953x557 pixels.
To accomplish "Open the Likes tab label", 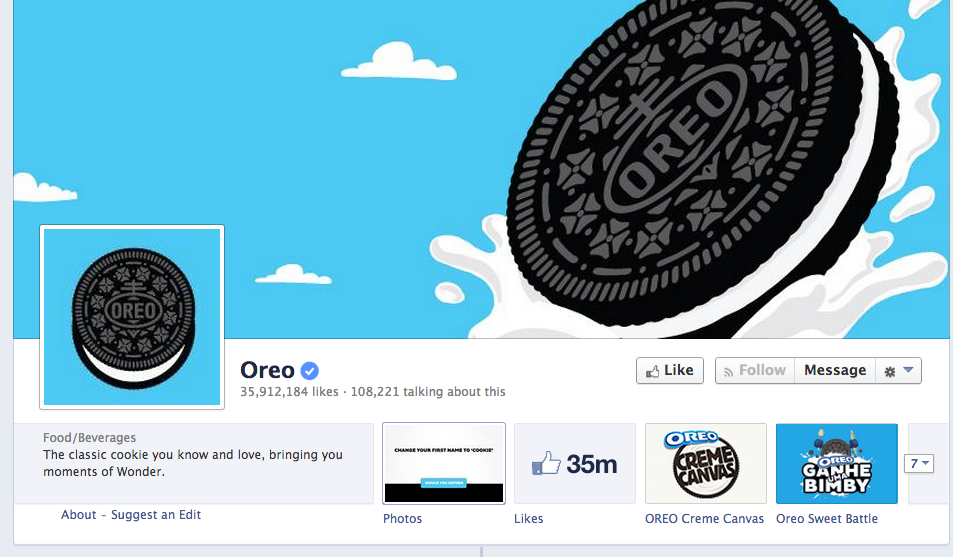I will pos(529,519).
